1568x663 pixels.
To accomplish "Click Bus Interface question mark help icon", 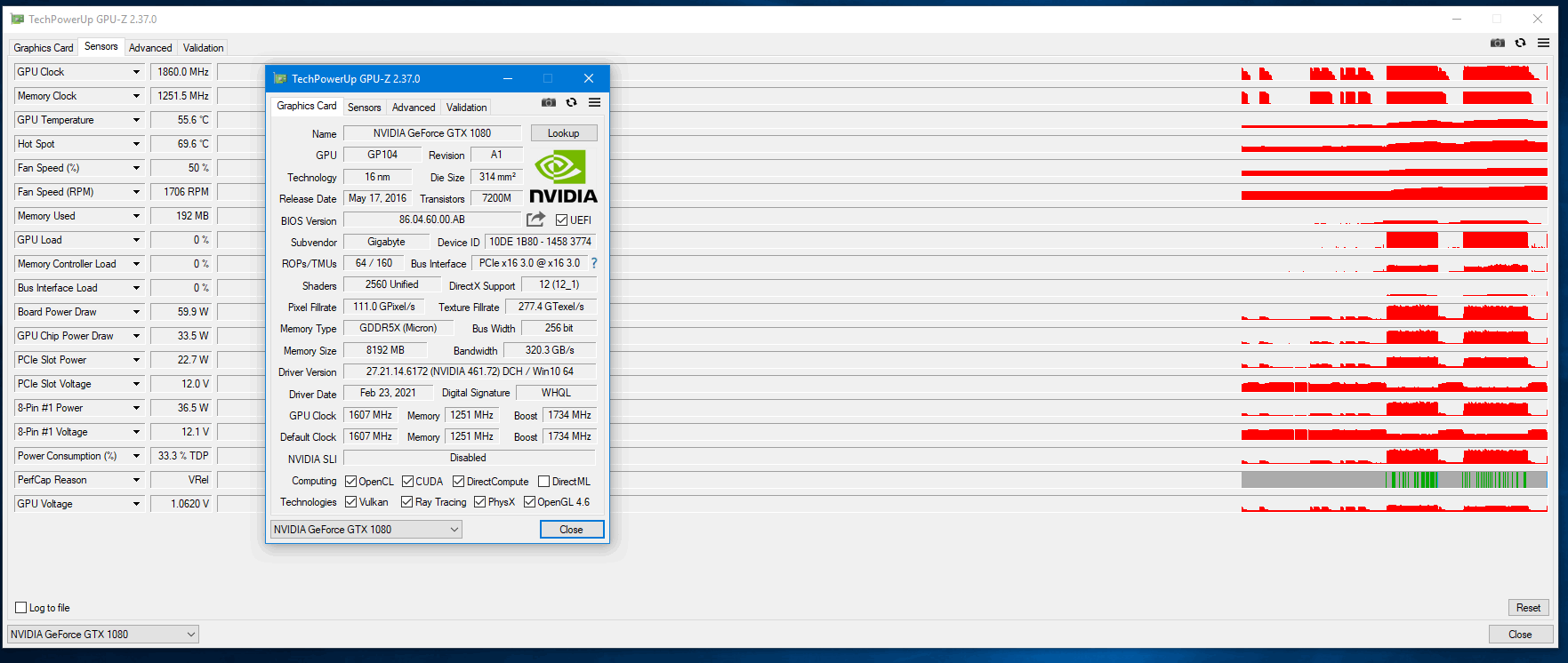I will 594,263.
